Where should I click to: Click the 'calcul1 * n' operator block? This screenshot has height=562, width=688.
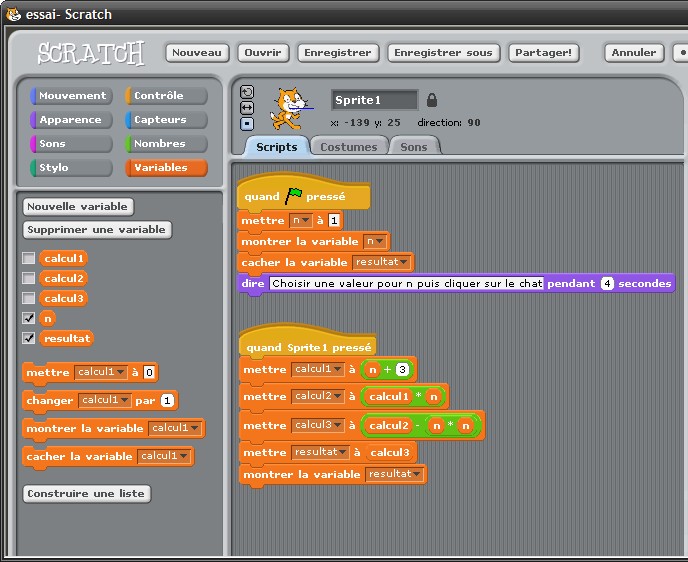[402, 397]
